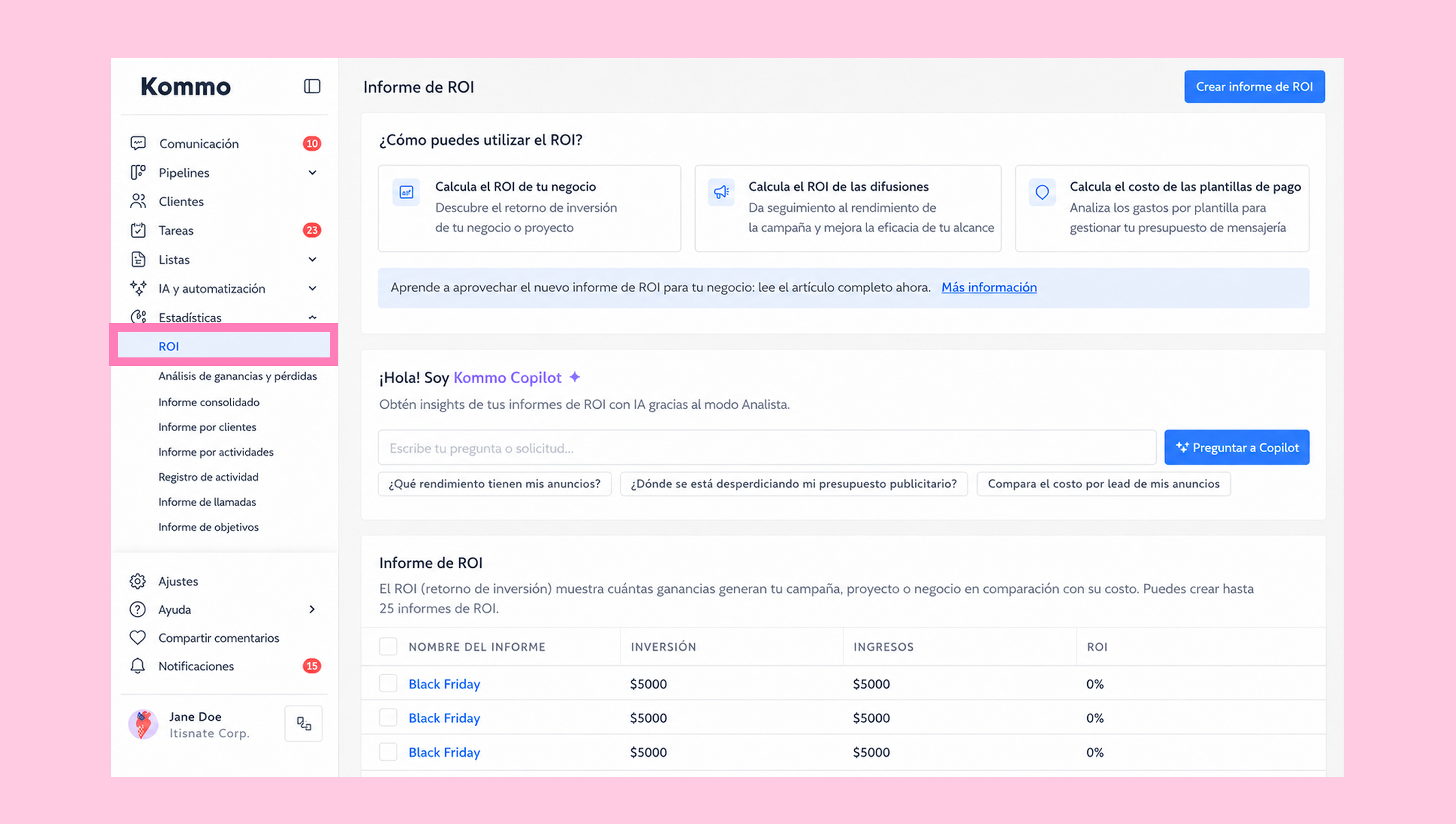Click the Kommo Copilot purple title text
Viewport: 1456px width, 824px height.
(507, 377)
